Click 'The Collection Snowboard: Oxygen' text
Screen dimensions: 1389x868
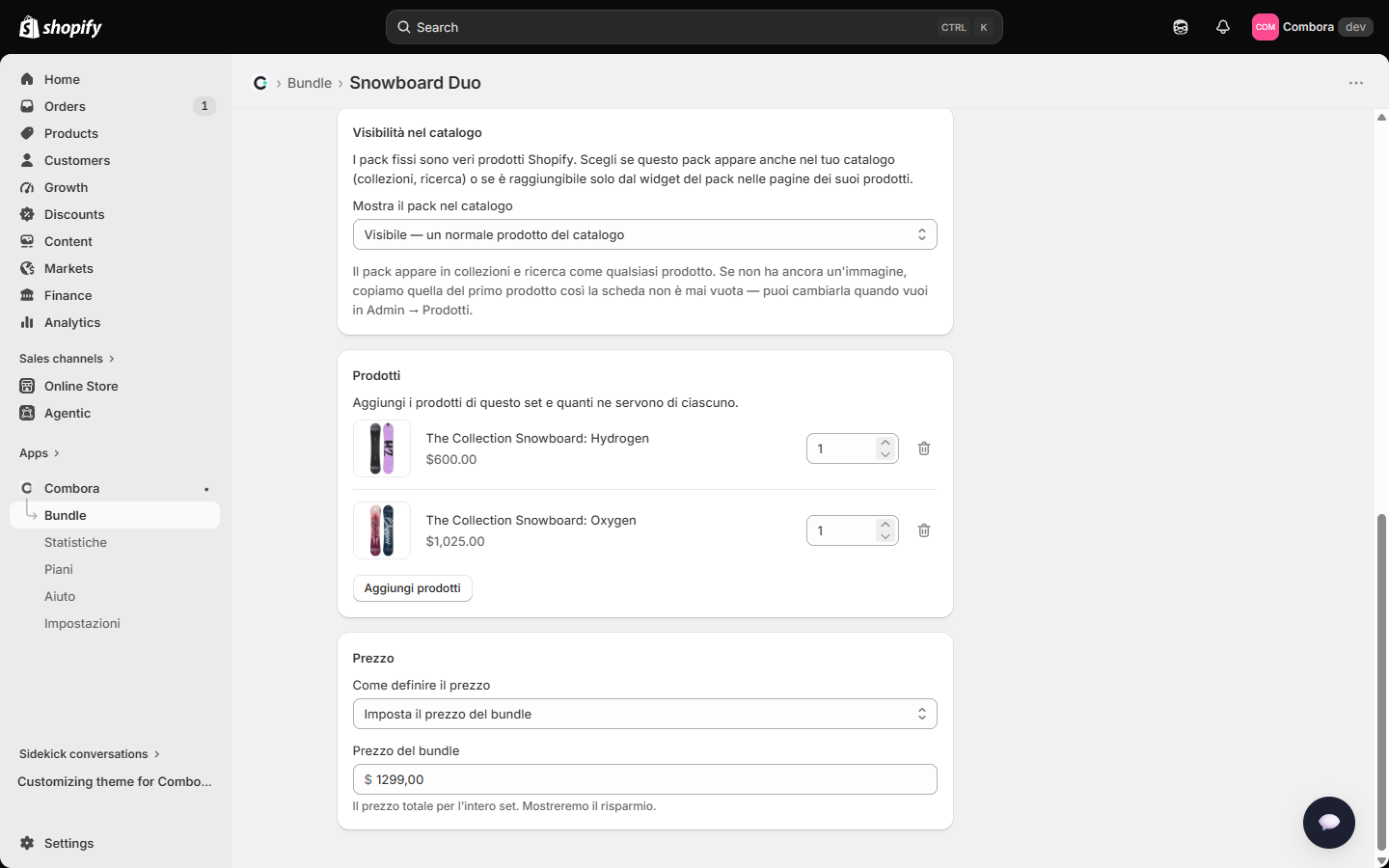tap(531, 520)
